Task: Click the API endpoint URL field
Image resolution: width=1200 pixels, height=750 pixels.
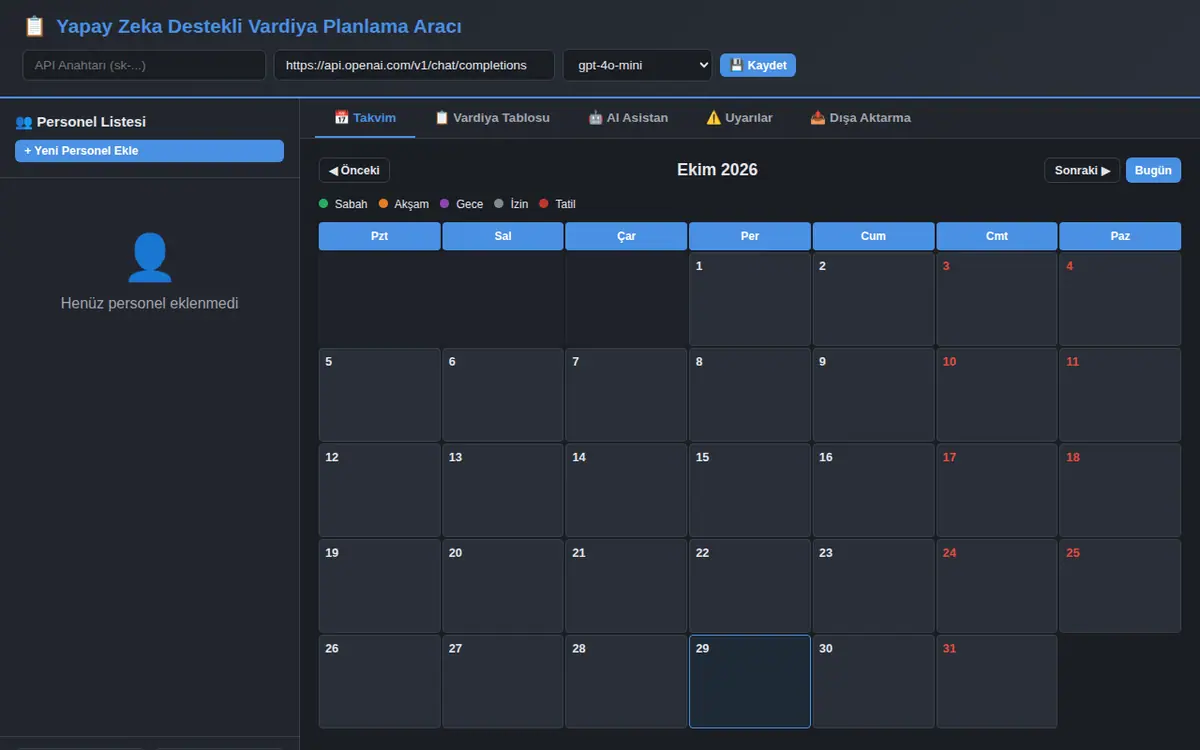Action: pyautogui.click(x=414, y=65)
